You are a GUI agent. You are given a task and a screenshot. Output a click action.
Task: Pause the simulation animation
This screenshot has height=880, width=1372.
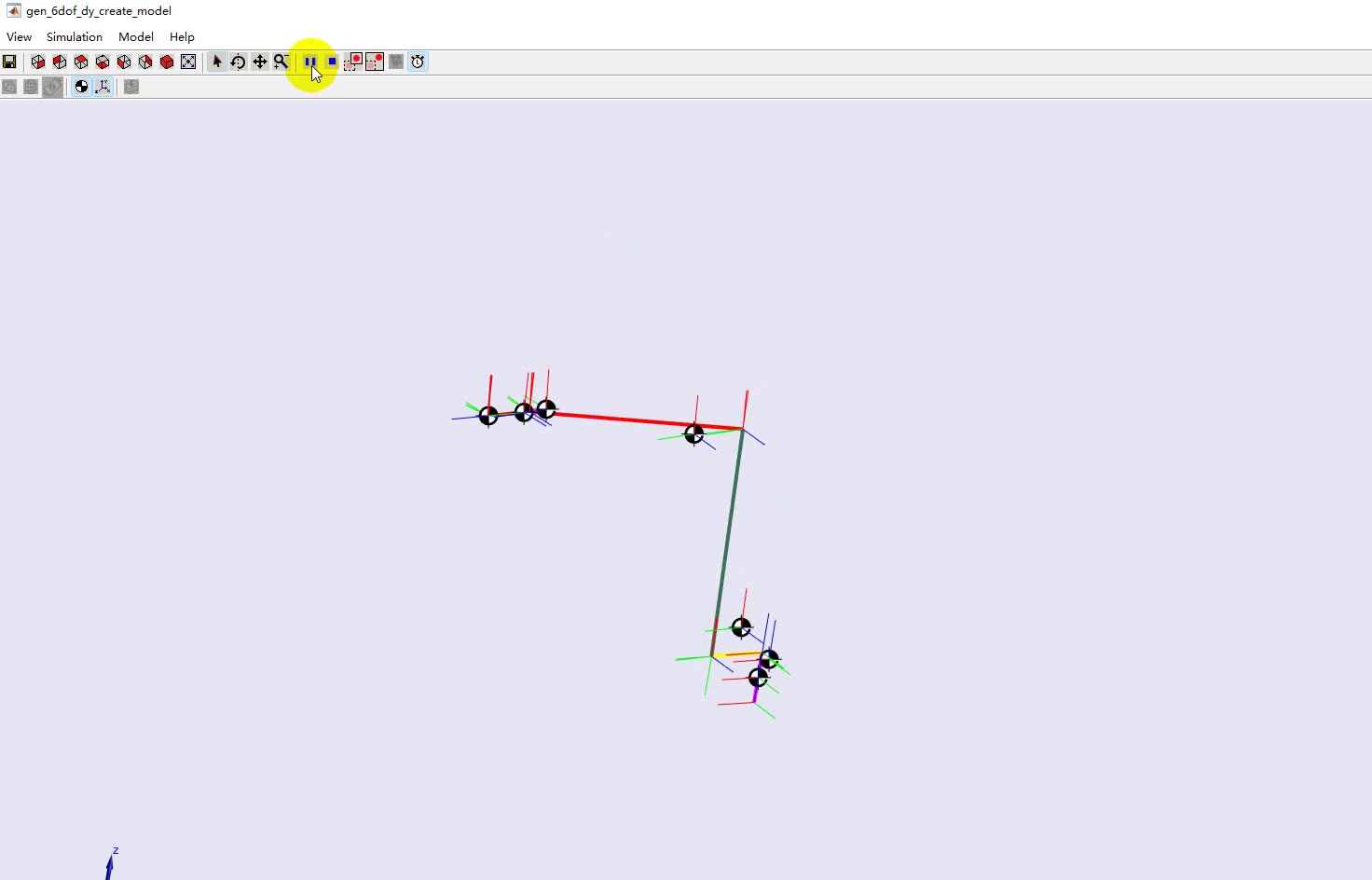tap(310, 62)
